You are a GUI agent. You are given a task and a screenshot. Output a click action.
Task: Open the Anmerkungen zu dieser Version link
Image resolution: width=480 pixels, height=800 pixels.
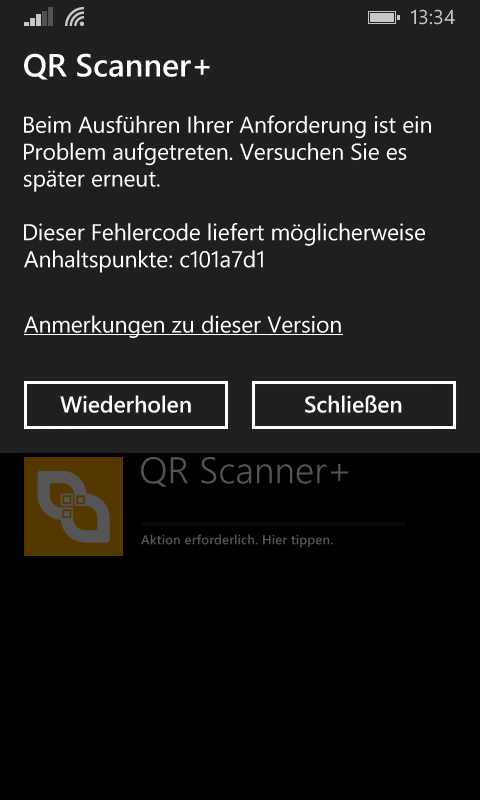click(183, 324)
